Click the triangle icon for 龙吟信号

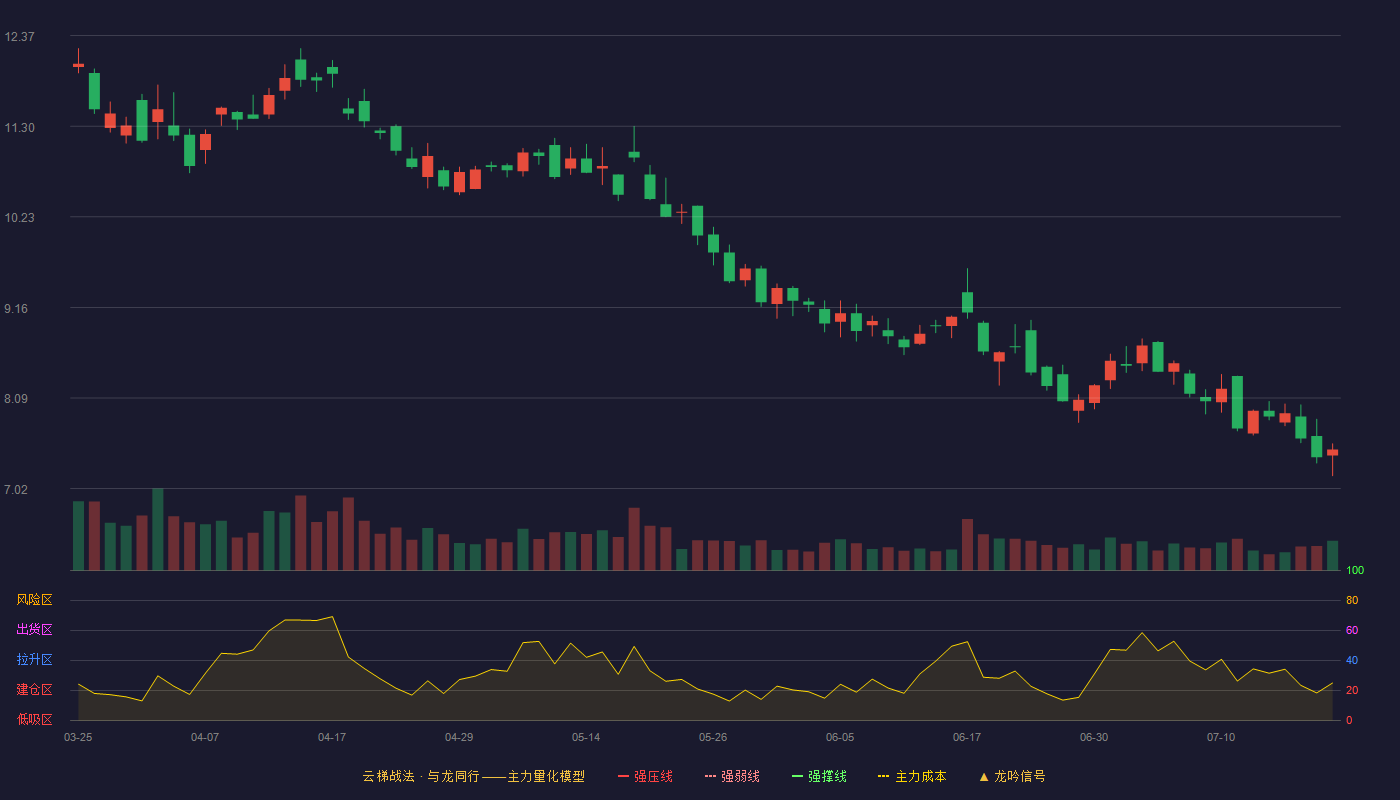(984, 776)
